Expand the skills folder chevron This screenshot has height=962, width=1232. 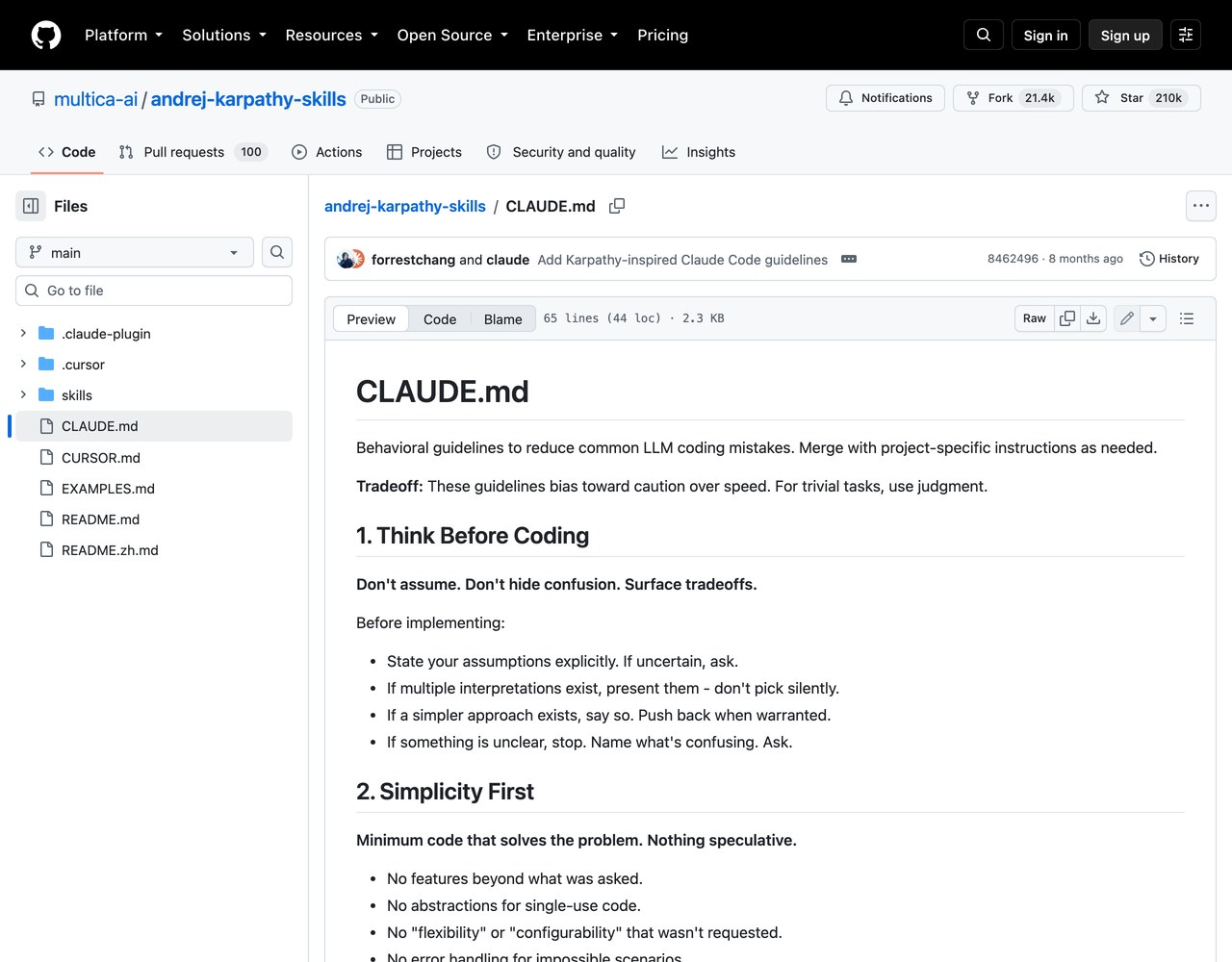[x=23, y=394]
